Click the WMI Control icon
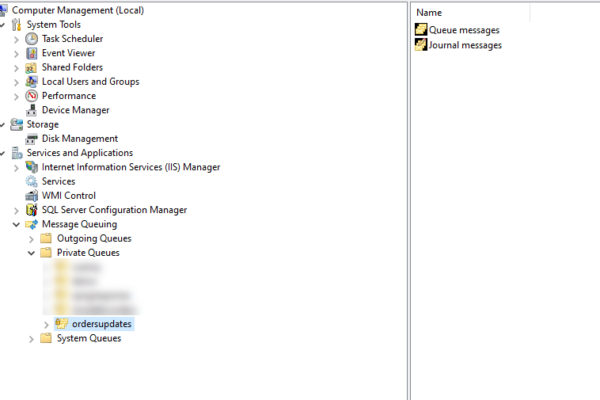The image size is (600, 400). (x=32, y=196)
